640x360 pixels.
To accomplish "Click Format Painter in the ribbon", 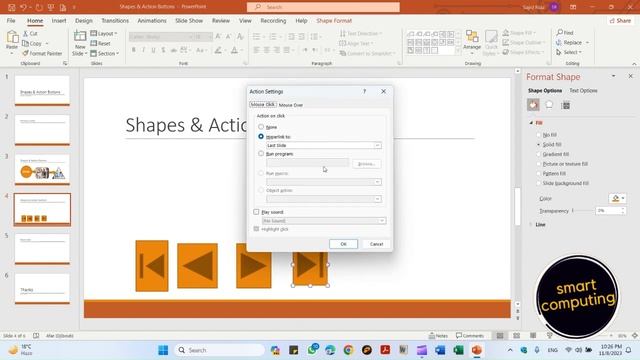I will coord(42,53).
